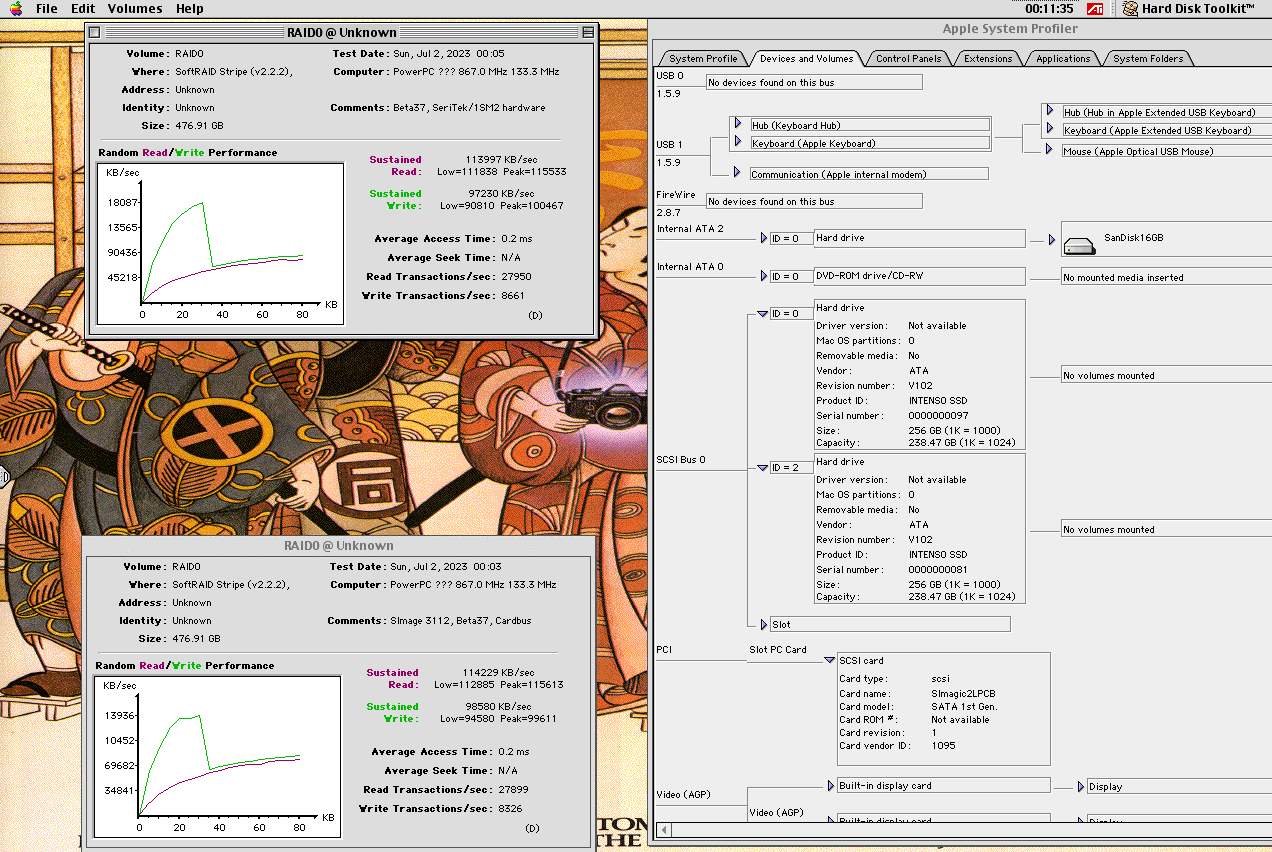Open the Apple menu
Screen dimensions: 1272x852
16,8
